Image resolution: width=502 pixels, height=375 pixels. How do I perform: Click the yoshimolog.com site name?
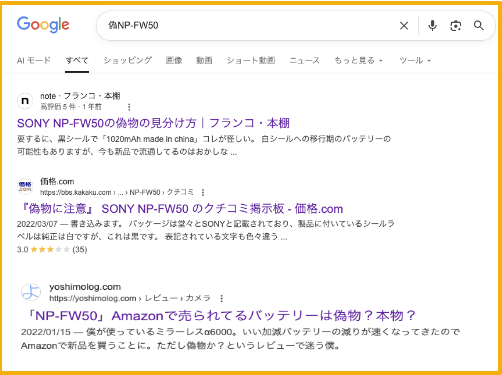(x=85, y=287)
